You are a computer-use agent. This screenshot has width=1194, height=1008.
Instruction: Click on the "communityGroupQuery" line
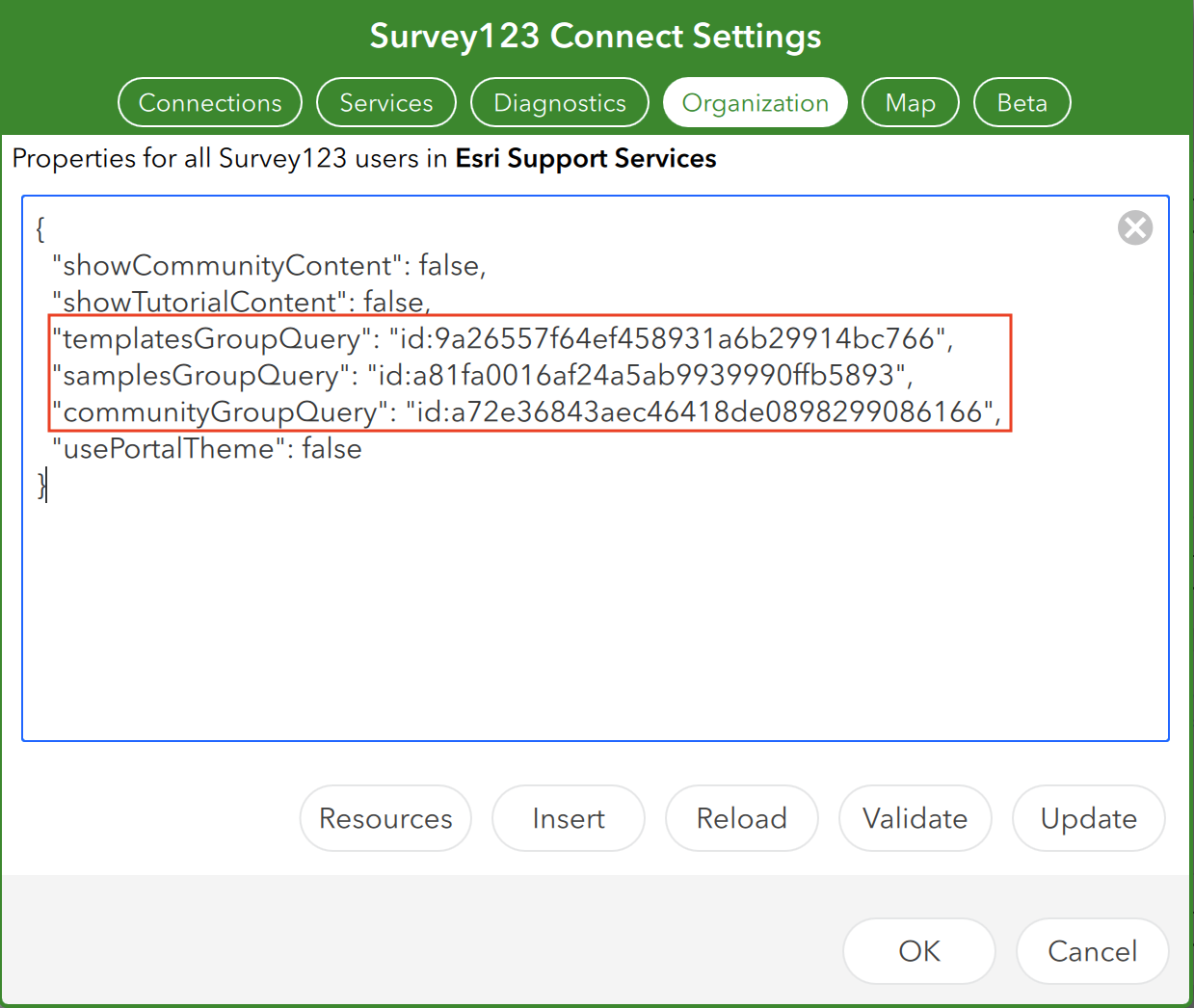tap(527, 411)
